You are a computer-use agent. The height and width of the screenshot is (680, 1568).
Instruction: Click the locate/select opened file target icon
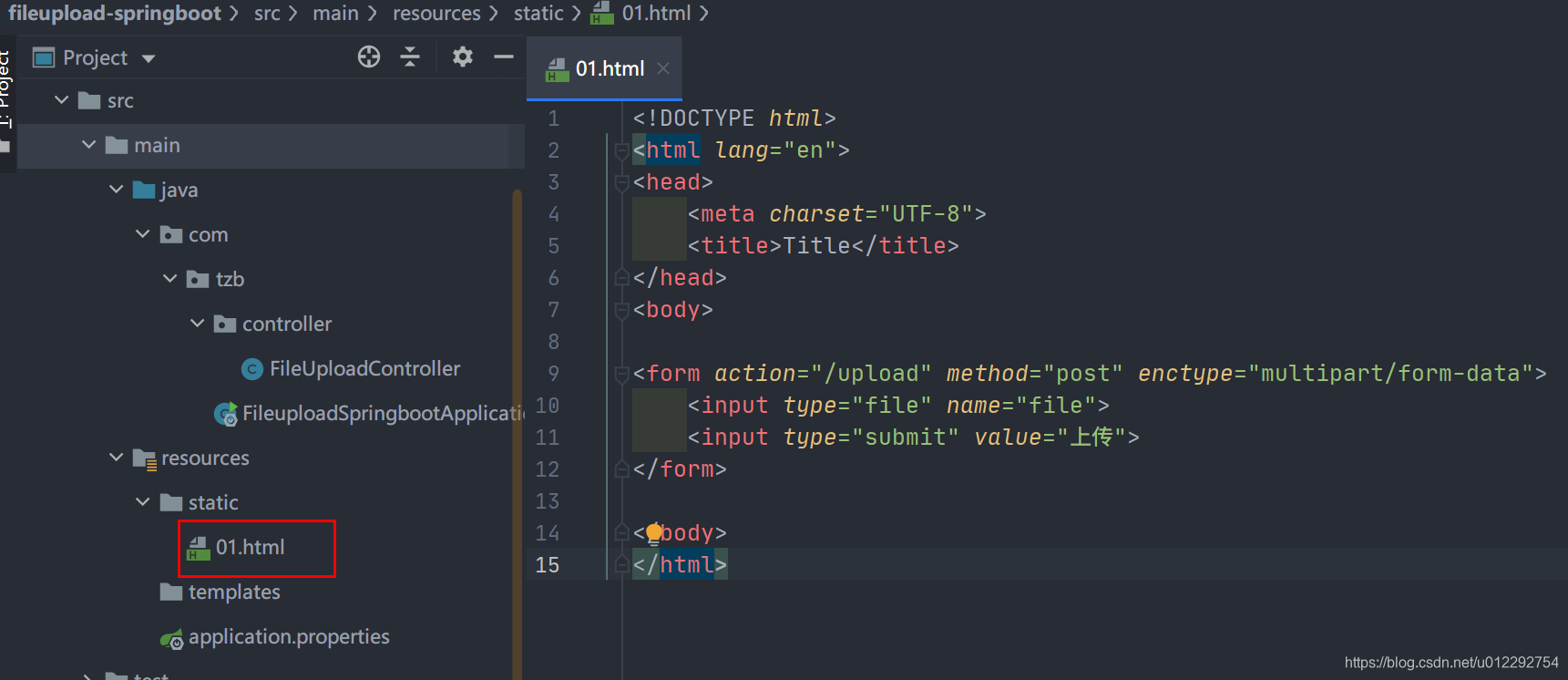pyautogui.click(x=369, y=57)
